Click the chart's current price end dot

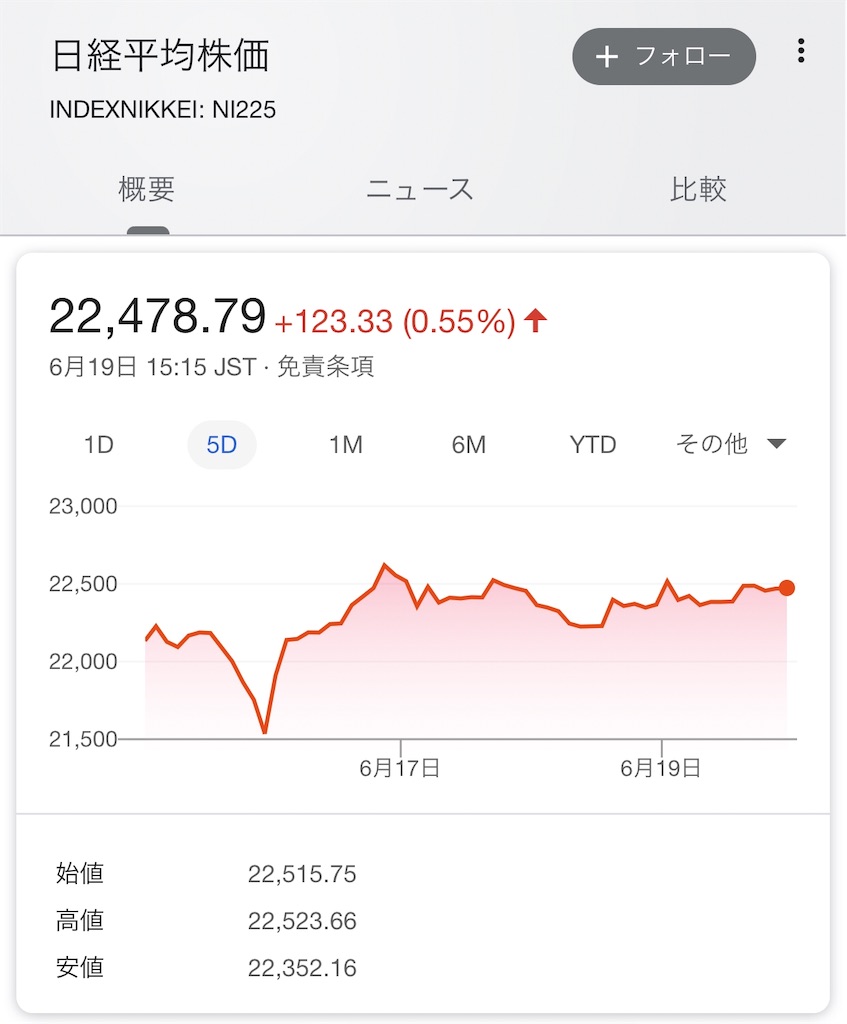point(787,588)
